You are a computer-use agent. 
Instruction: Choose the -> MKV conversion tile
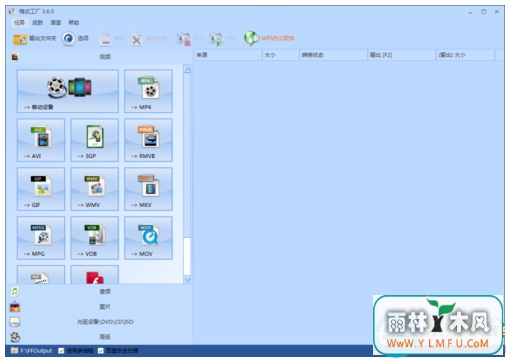click(x=148, y=189)
